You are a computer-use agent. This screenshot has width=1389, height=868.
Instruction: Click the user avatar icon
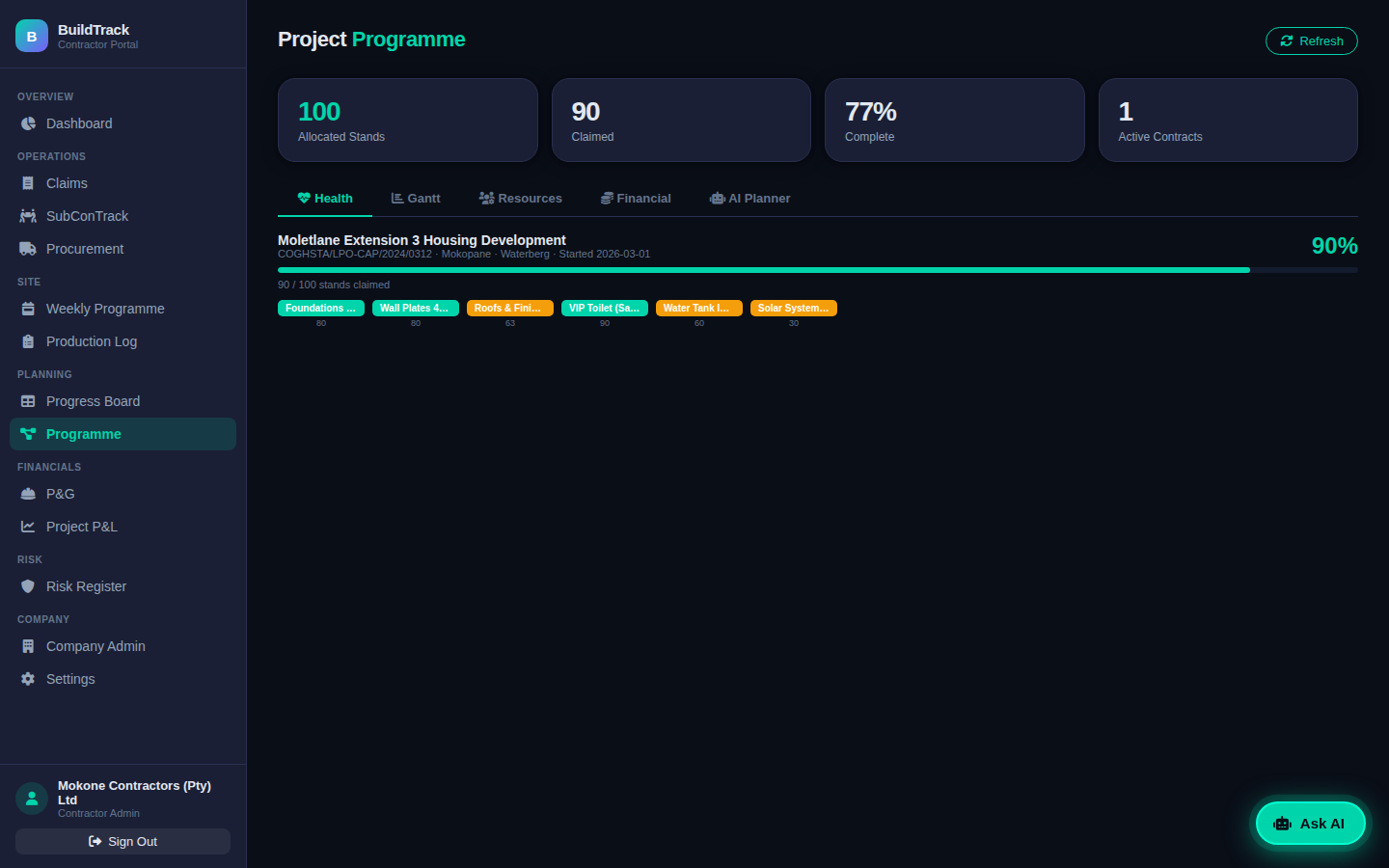click(32, 799)
